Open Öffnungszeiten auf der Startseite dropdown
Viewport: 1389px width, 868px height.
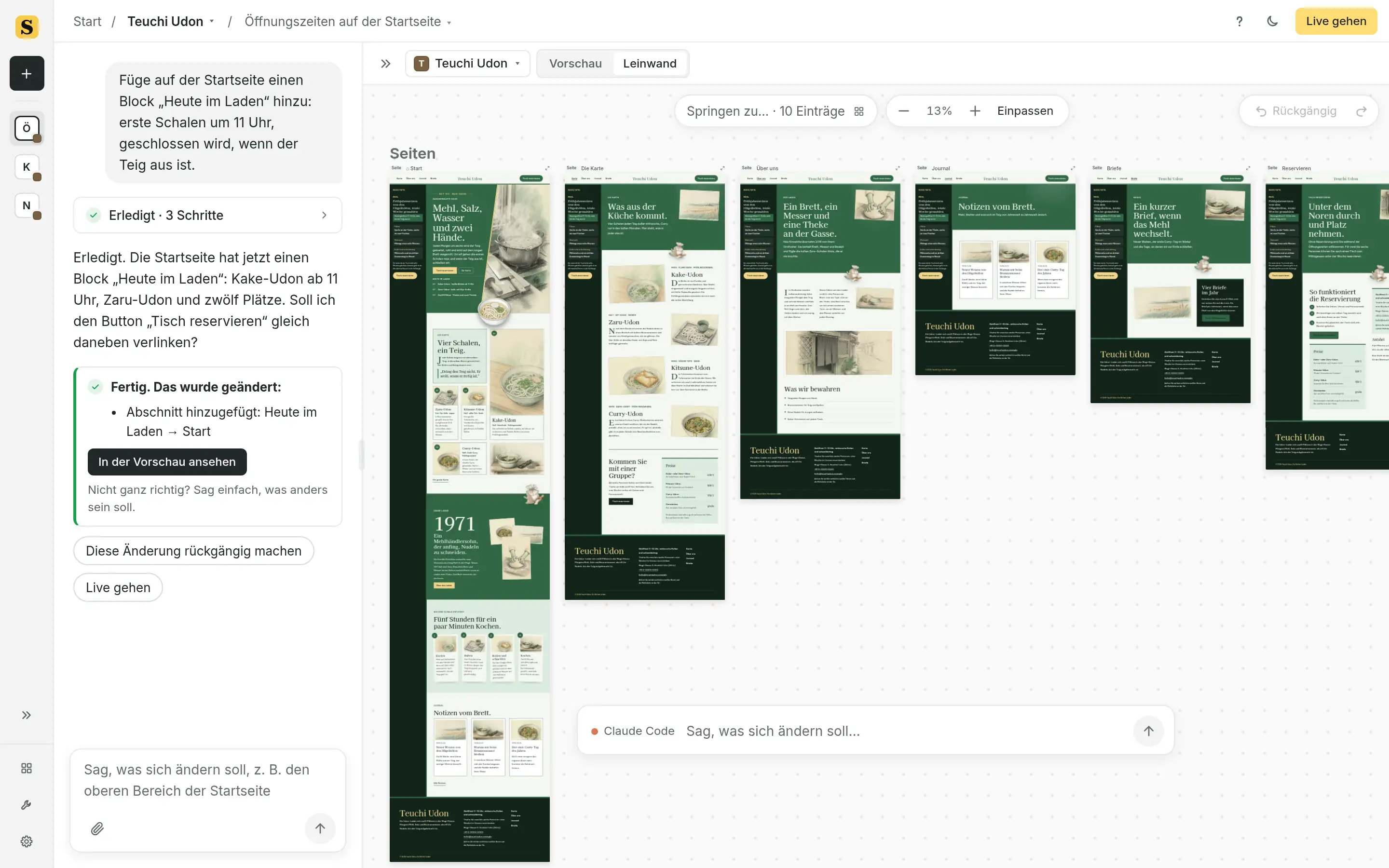point(348,21)
